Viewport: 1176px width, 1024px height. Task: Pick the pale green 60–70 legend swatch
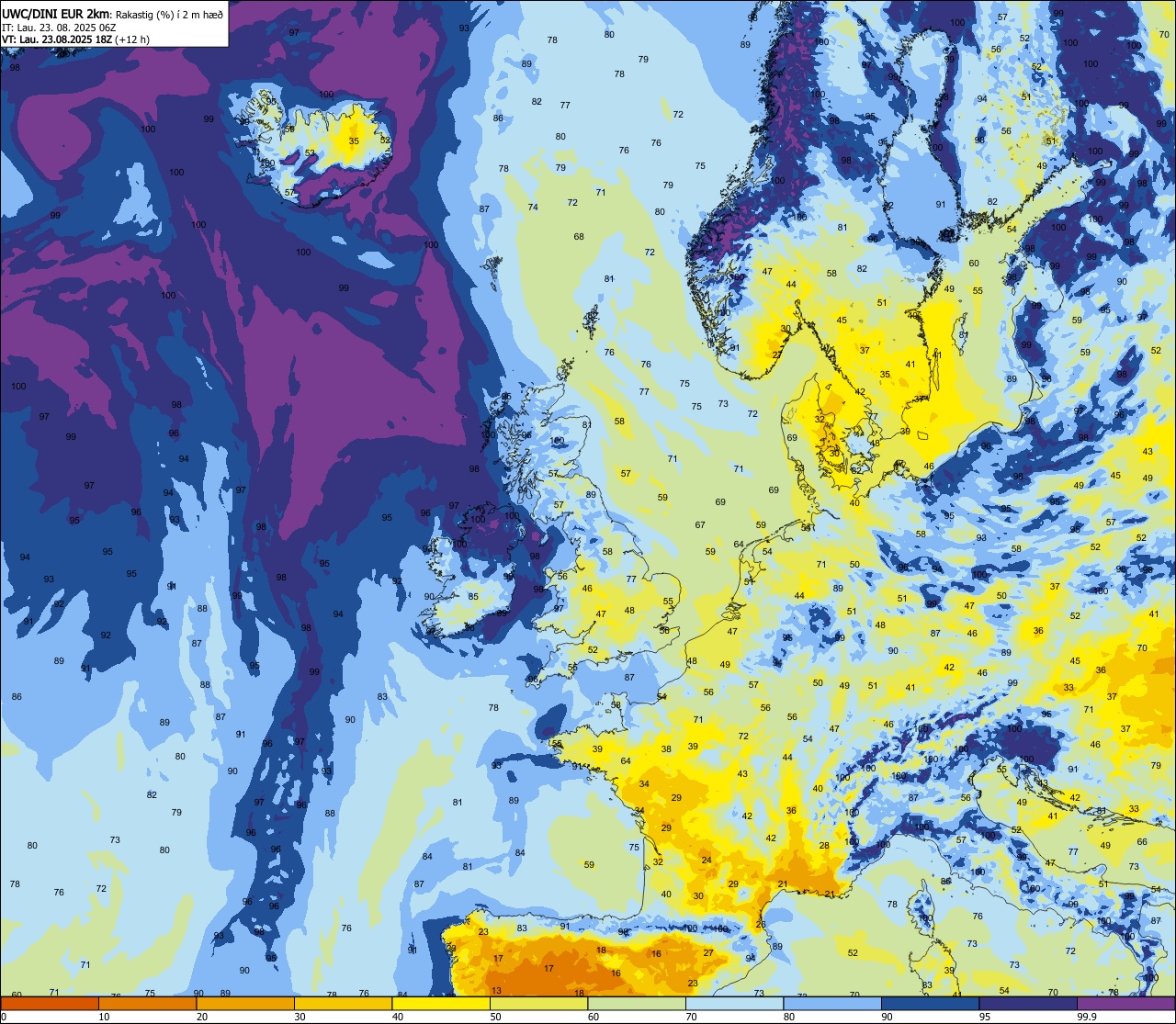point(637,1003)
